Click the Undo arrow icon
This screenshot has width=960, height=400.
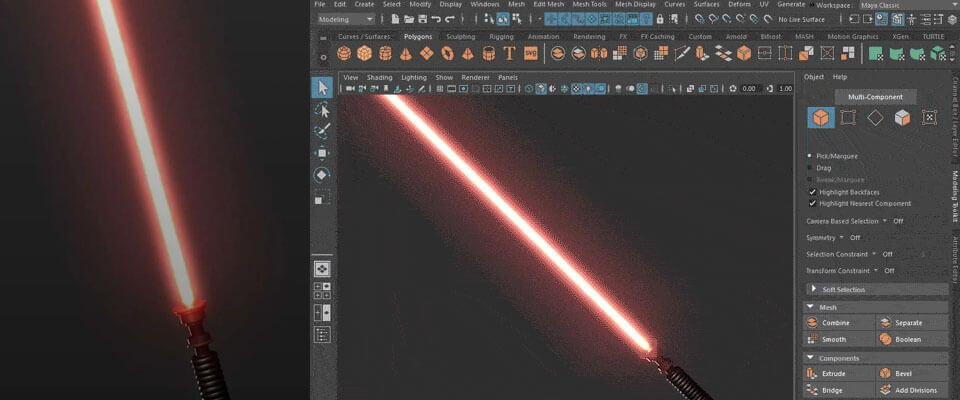pos(436,20)
